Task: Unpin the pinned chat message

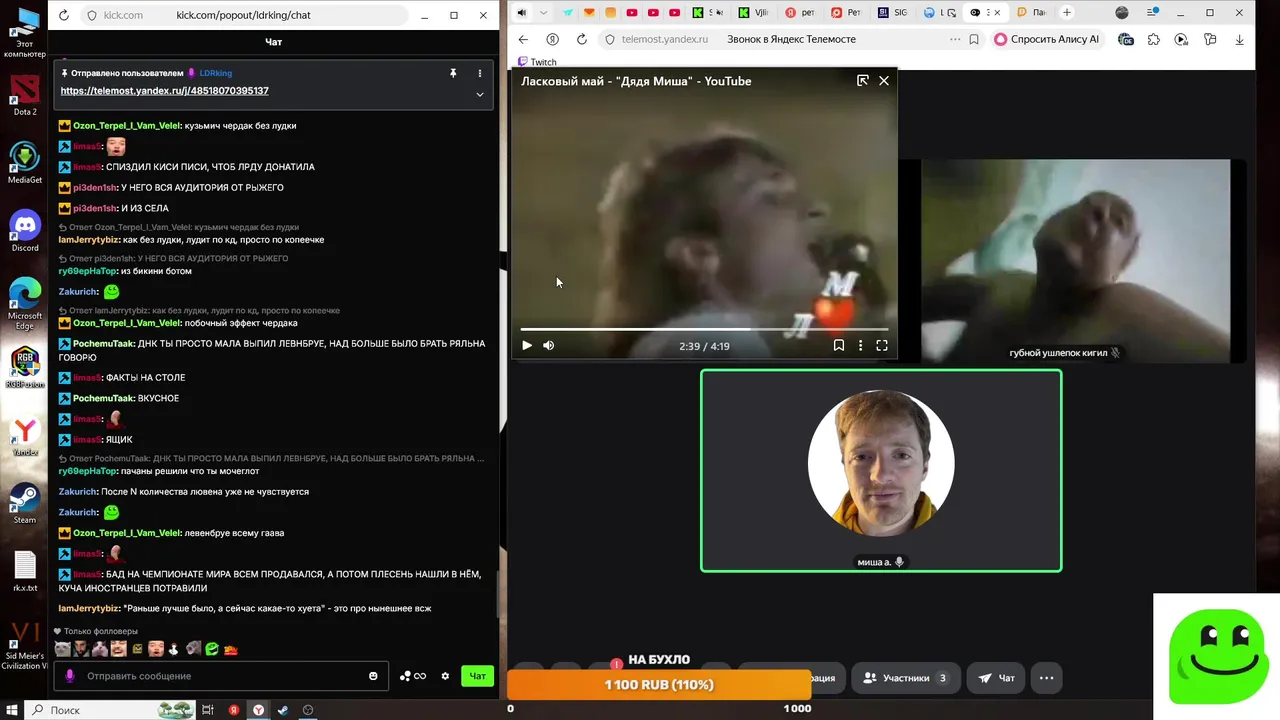Action: [x=453, y=73]
